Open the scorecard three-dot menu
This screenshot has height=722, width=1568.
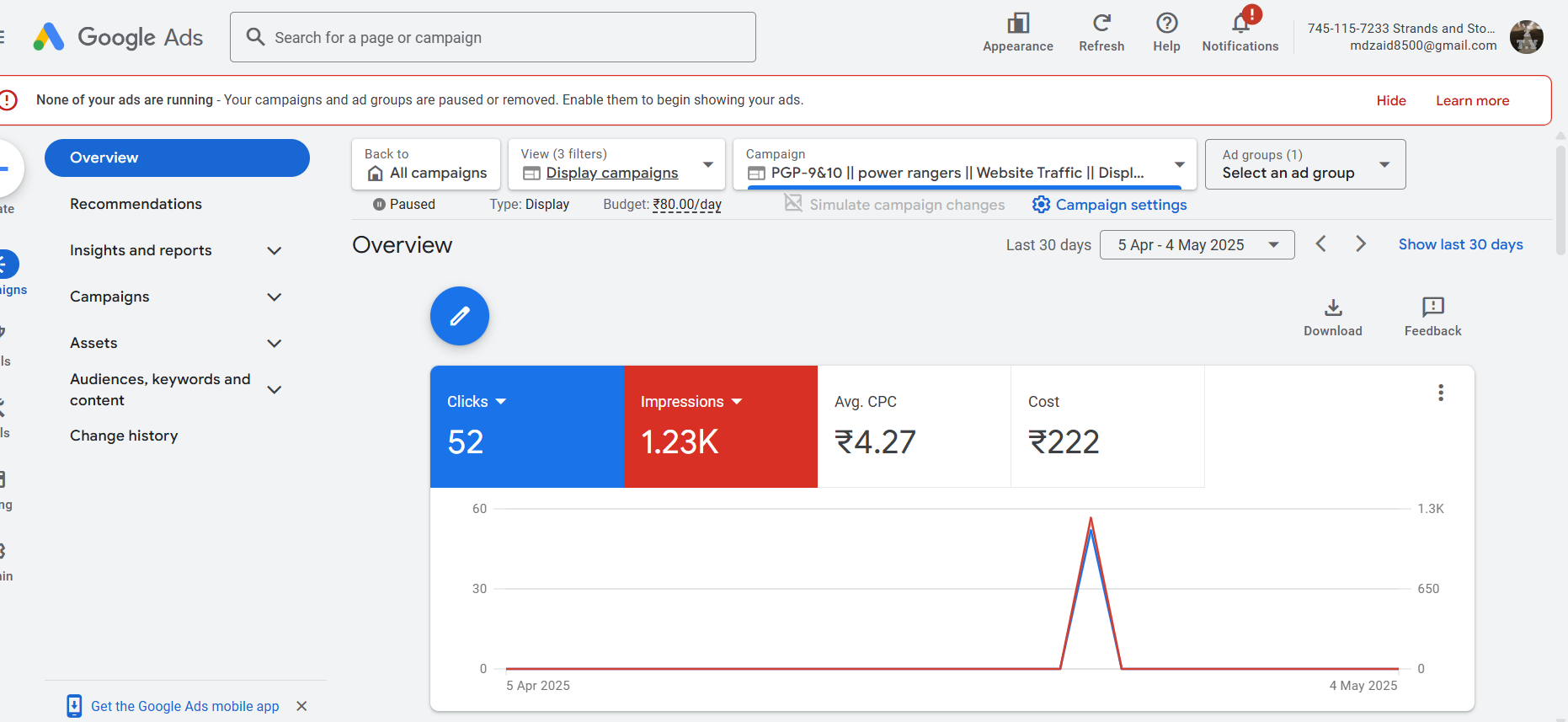(x=1441, y=393)
